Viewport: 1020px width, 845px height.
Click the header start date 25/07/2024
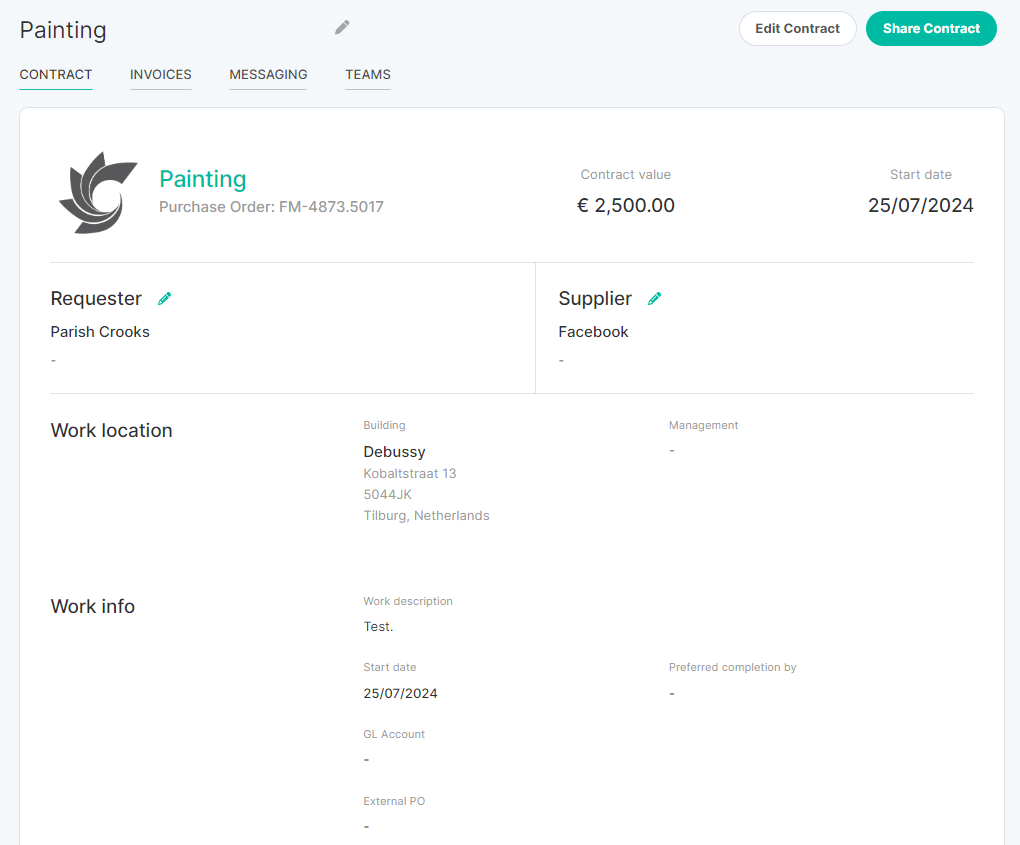pyautogui.click(x=920, y=206)
